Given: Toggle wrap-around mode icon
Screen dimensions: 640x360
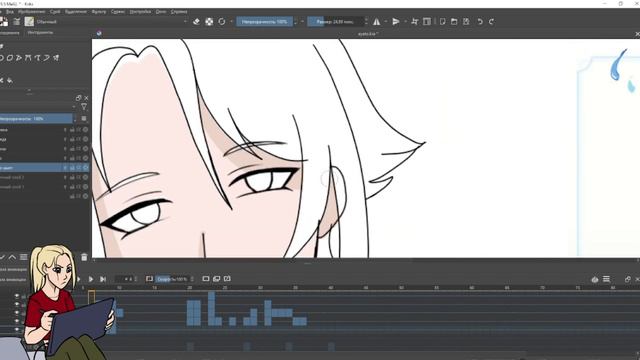Looking at the screenshot, I should (415, 22).
